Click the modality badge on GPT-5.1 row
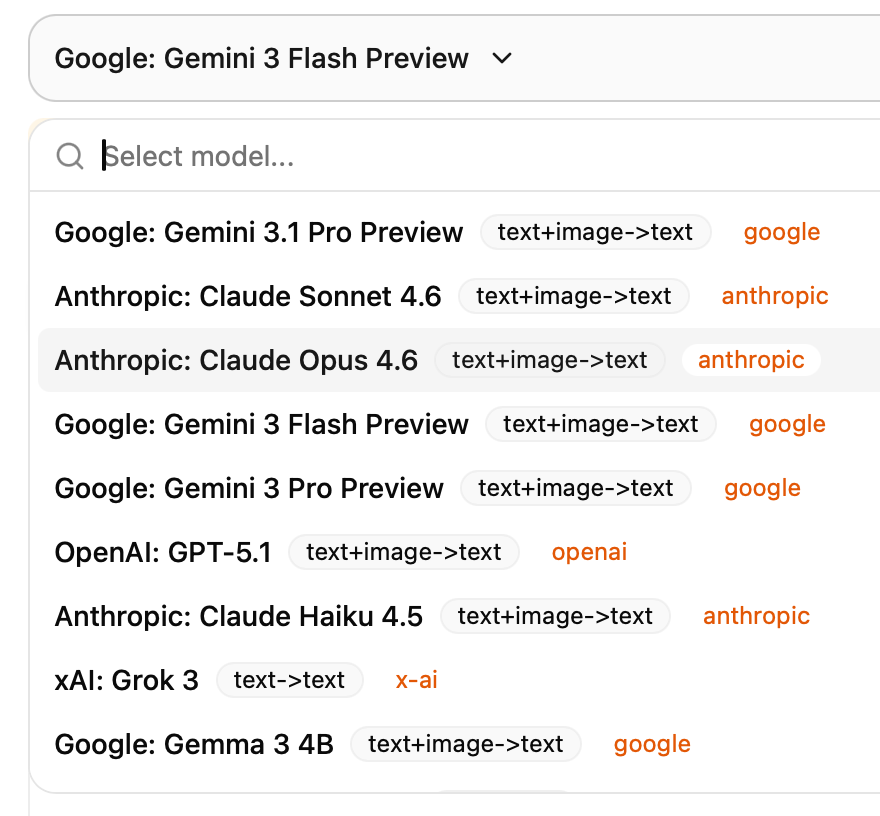The width and height of the screenshot is (880, 816). click(404, 552)
